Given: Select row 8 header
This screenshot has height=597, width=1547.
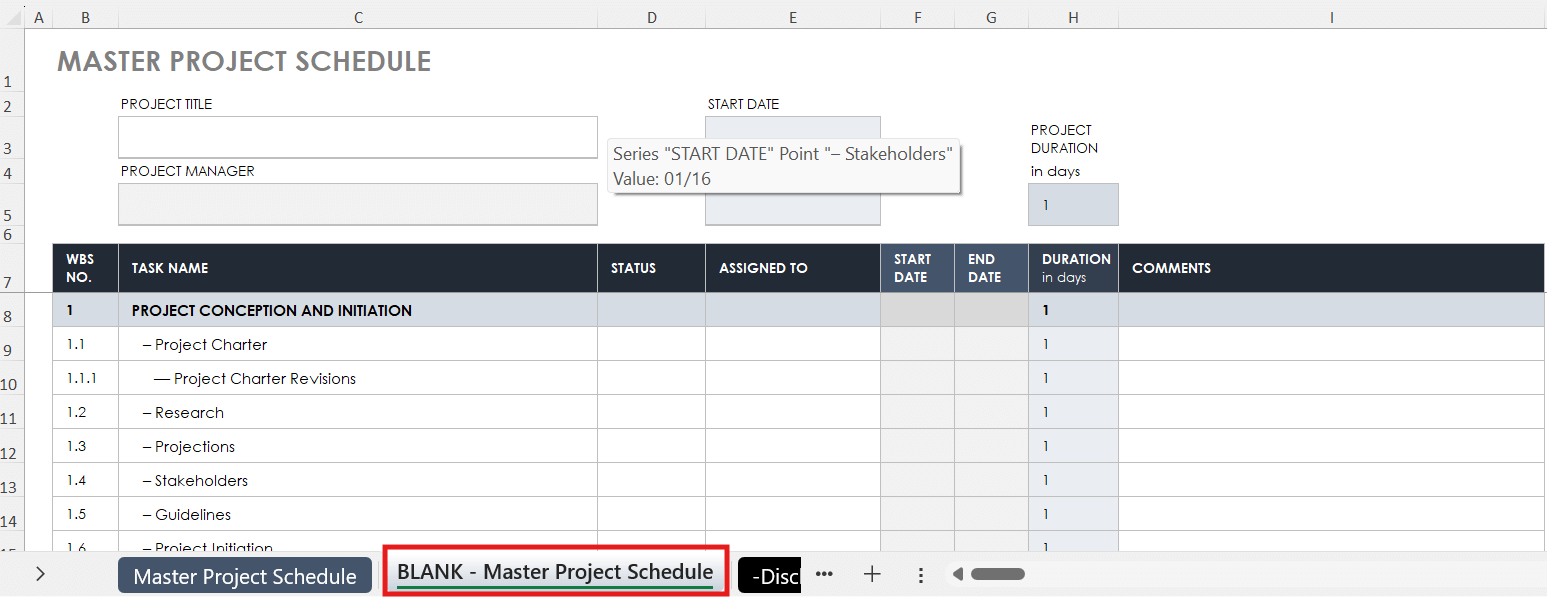Looking at the screenshot, I should (12, 317).
